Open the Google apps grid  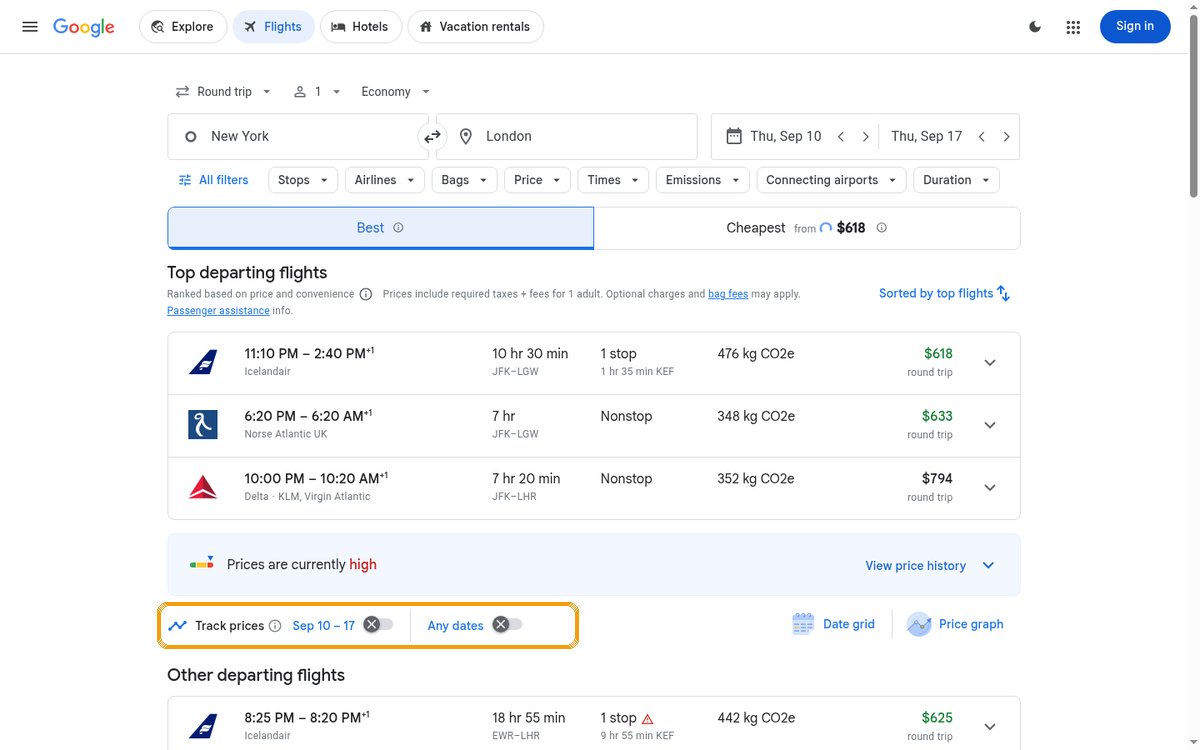[x=1073, y=27]
